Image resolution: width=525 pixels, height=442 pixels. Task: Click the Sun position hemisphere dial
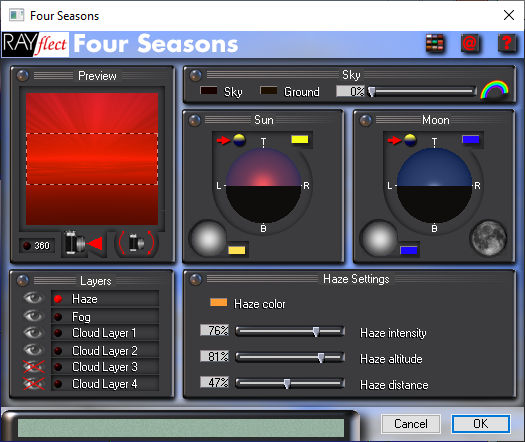[x=264, y=185]
